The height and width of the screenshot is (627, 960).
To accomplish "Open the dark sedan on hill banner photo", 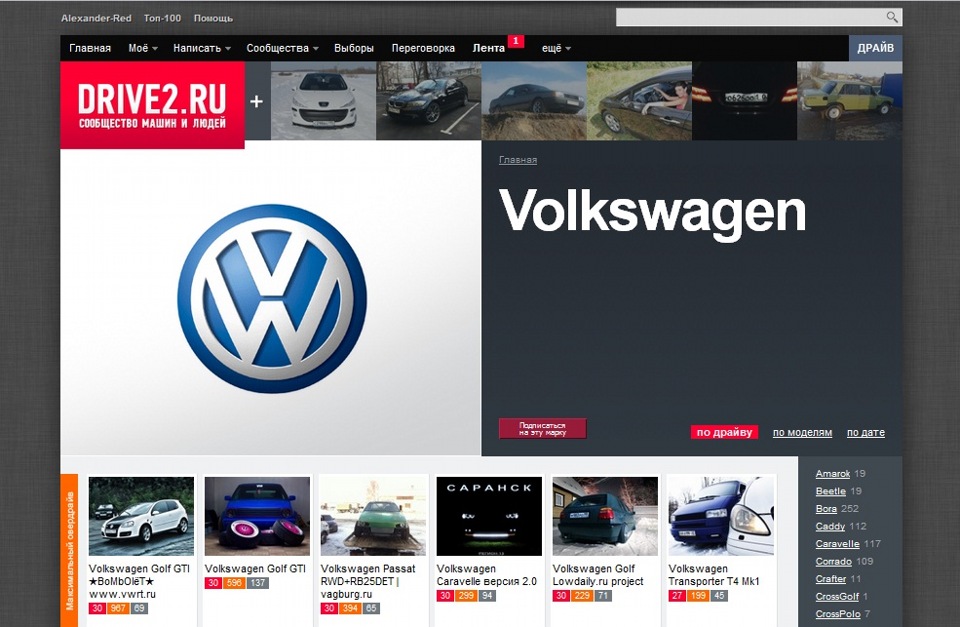I will pos(534,100).
